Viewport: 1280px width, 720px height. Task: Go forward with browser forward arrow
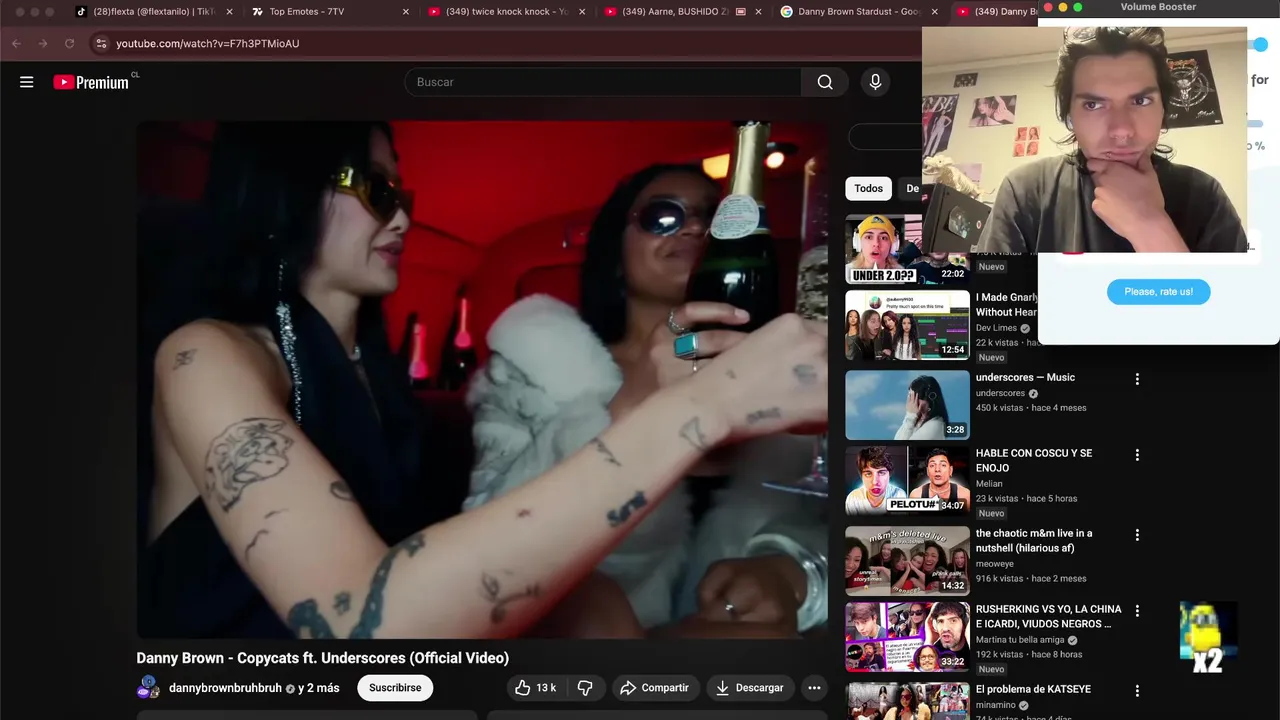click(42, 44)
